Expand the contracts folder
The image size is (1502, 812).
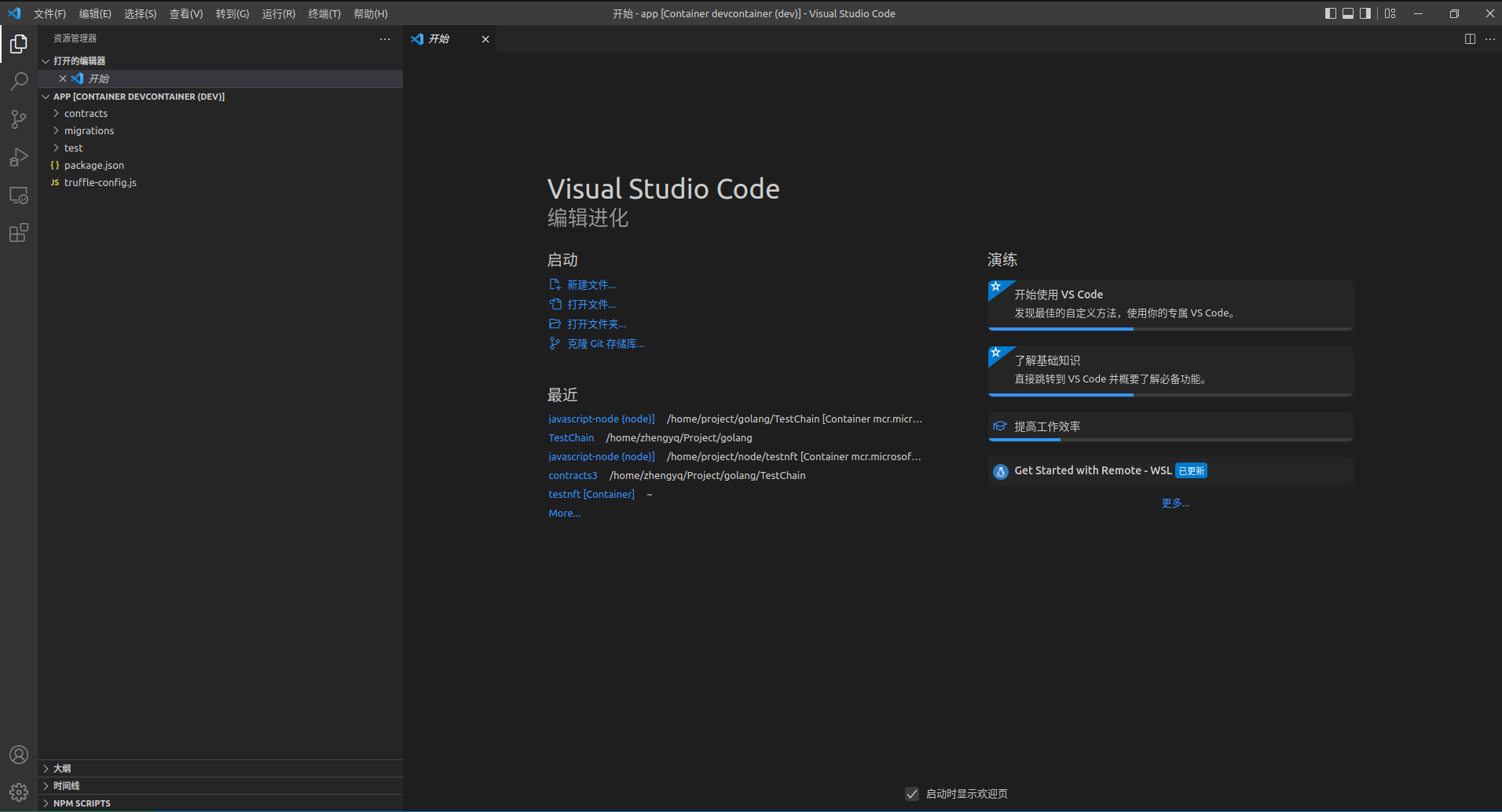pyautogui.click(x=86, y=114)
